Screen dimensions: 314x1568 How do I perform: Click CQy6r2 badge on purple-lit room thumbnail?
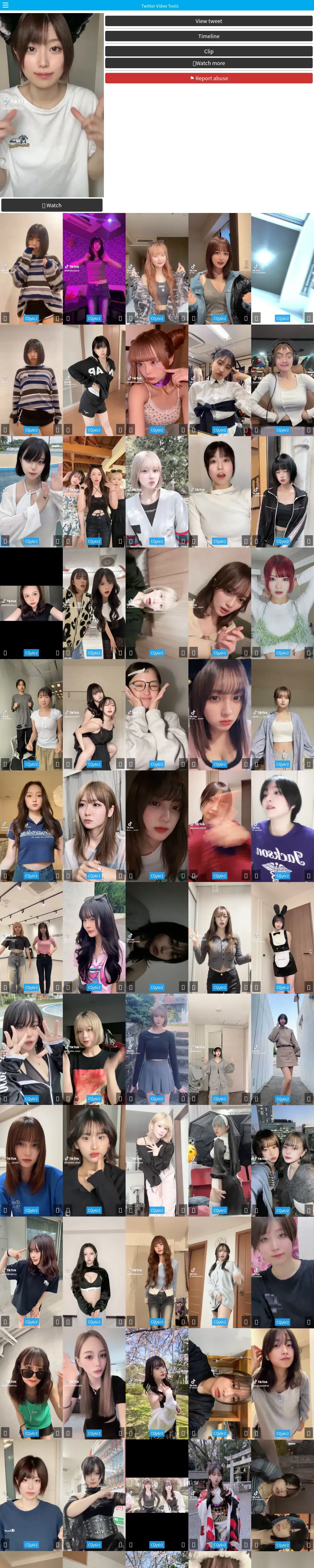pos(94,318)
